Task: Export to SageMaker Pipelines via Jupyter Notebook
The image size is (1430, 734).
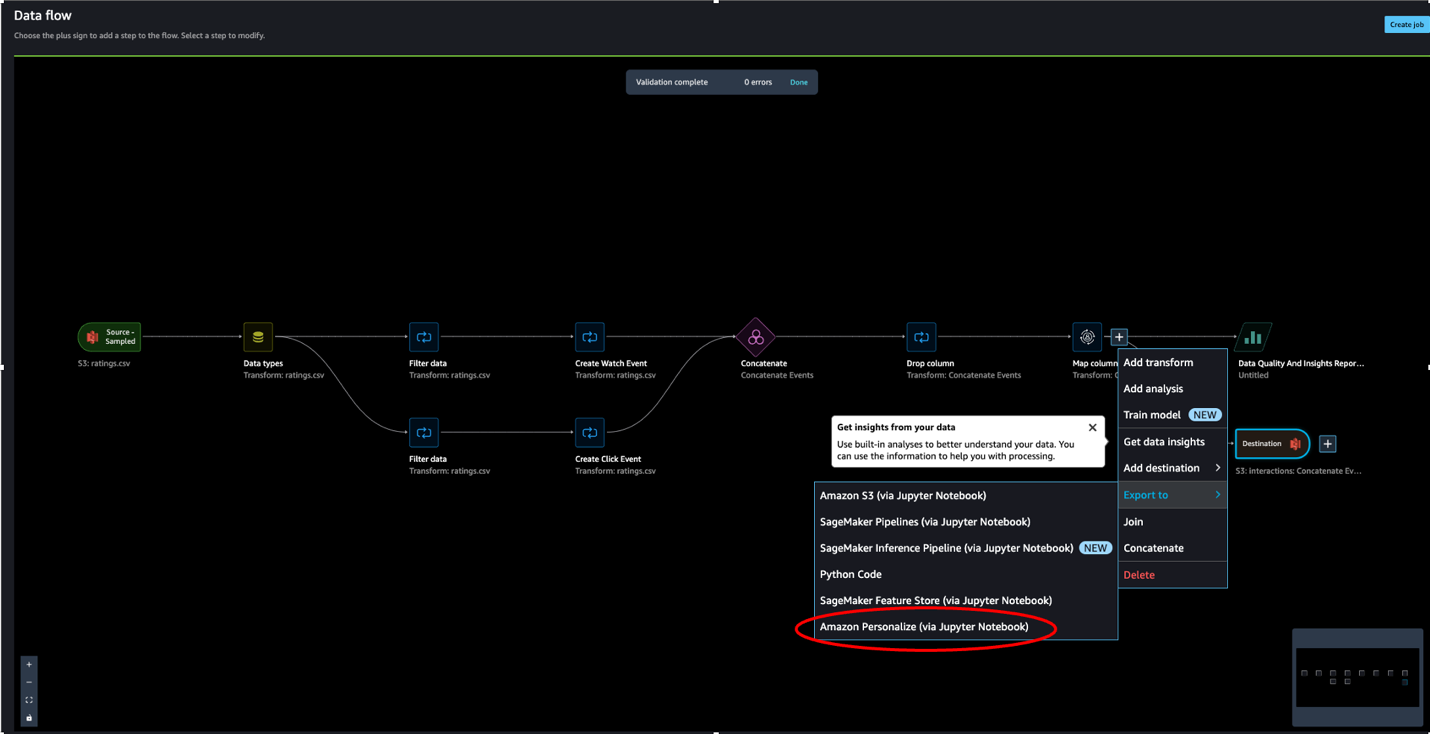Action: point(966,522)
